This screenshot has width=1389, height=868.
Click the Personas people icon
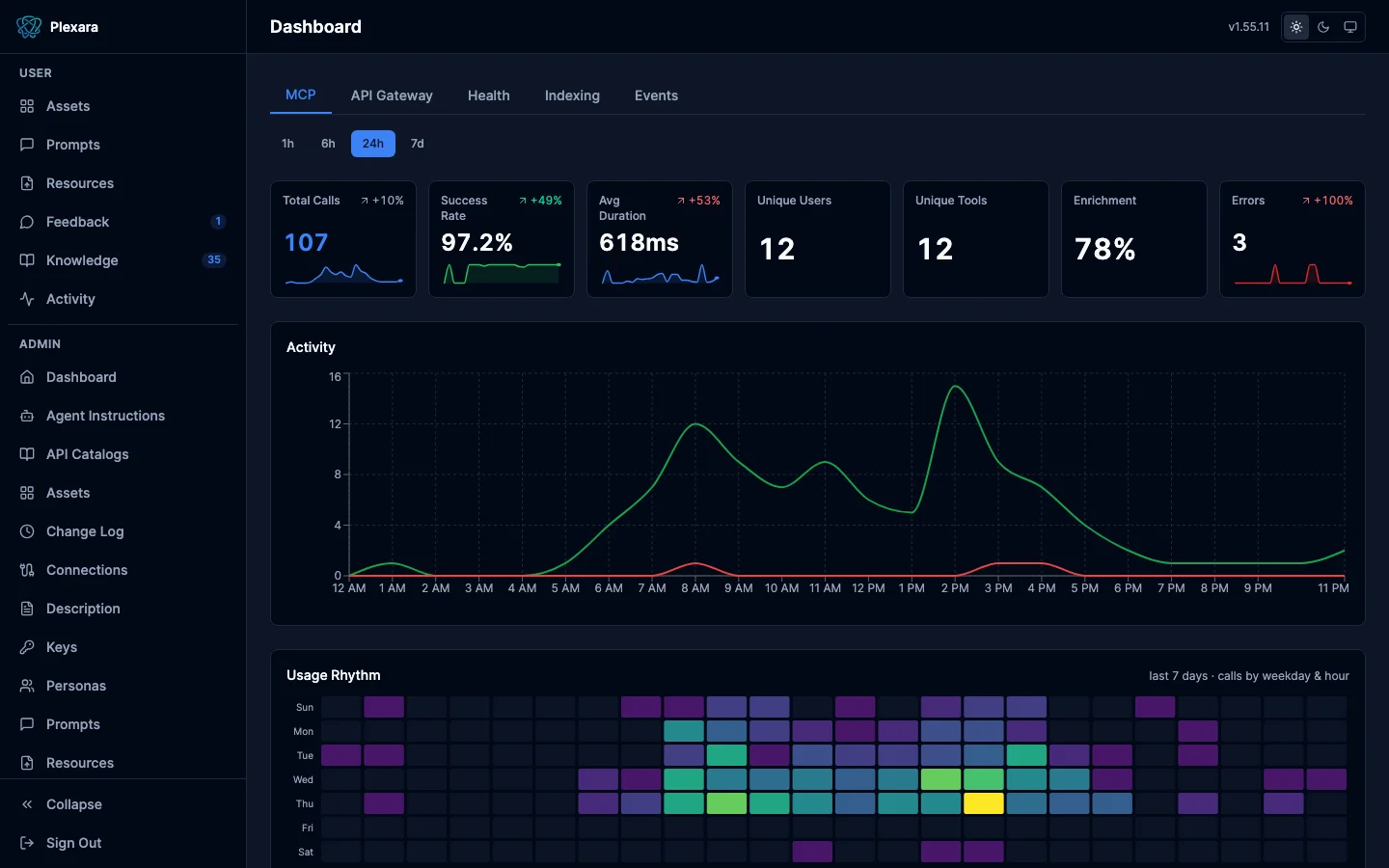(x=27, y=686)
